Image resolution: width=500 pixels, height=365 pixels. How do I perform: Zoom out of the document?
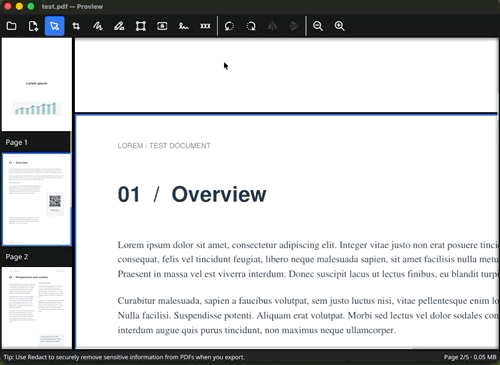point(318,26)
